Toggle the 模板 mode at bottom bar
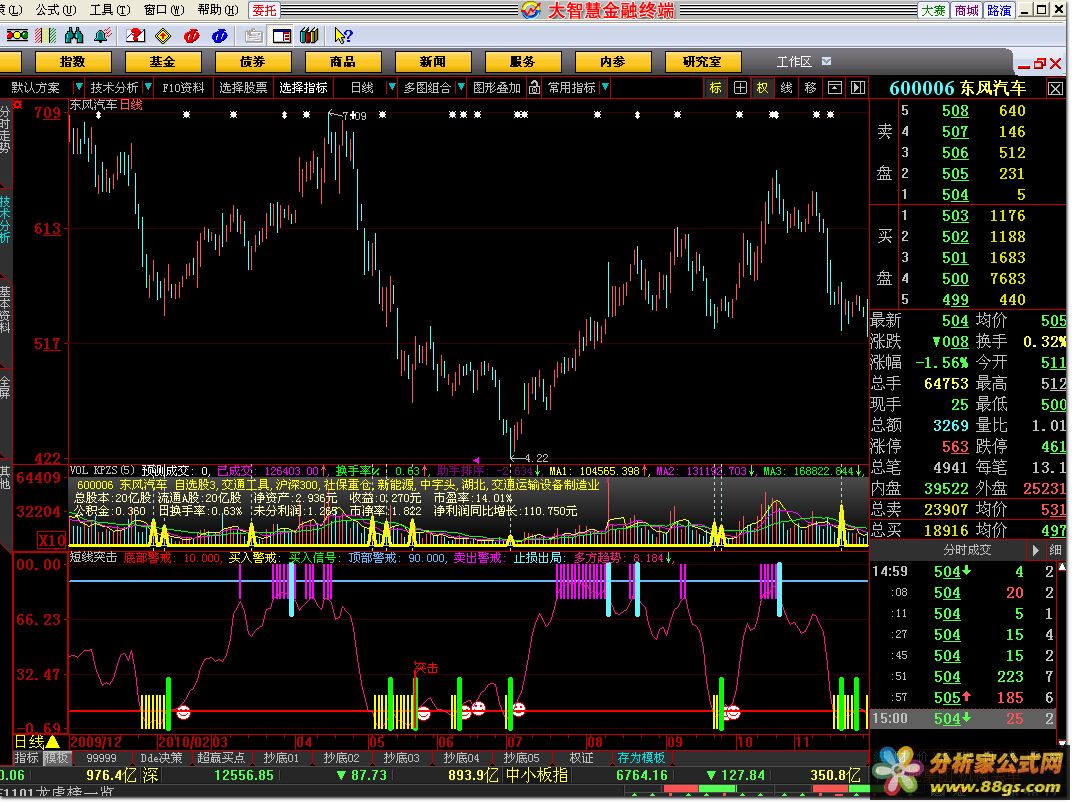Viewport: 1072px width, 802px height. (x=56, y=758)
